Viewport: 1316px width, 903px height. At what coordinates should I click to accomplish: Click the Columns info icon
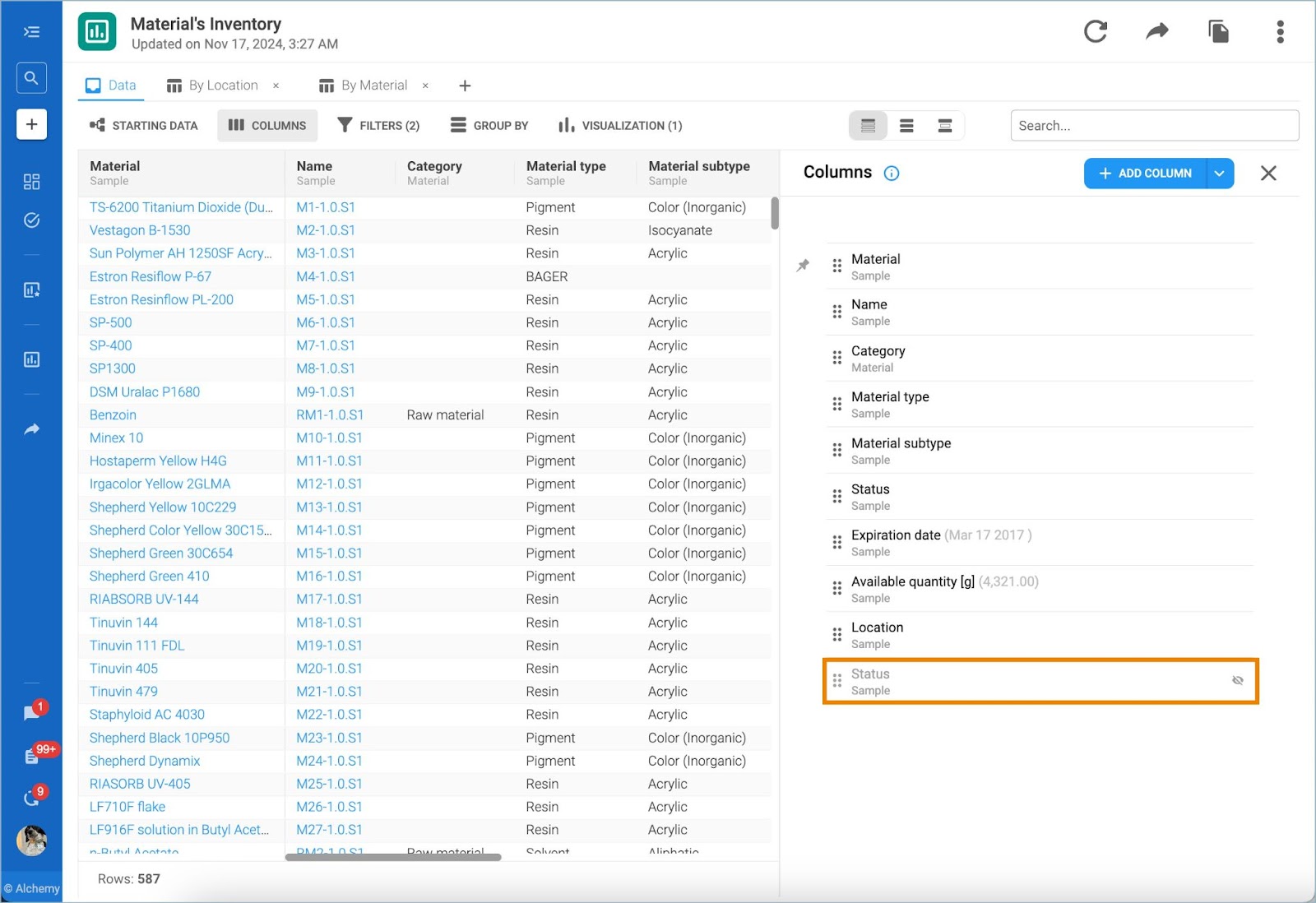892,174
